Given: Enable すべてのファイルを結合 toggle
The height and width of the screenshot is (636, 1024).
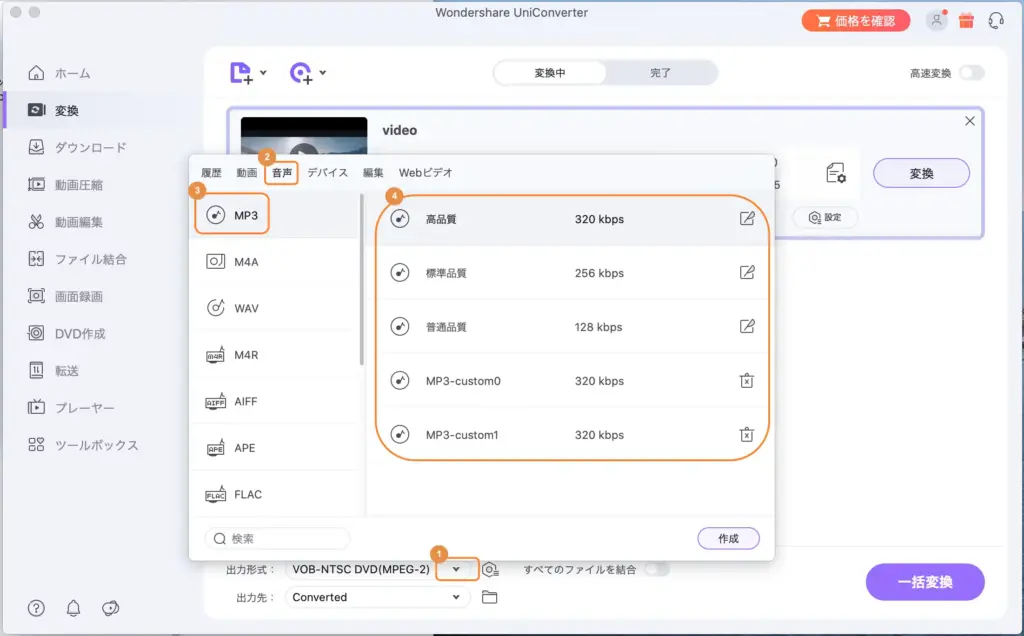Looking at the screenshot, I should (656, 569).
